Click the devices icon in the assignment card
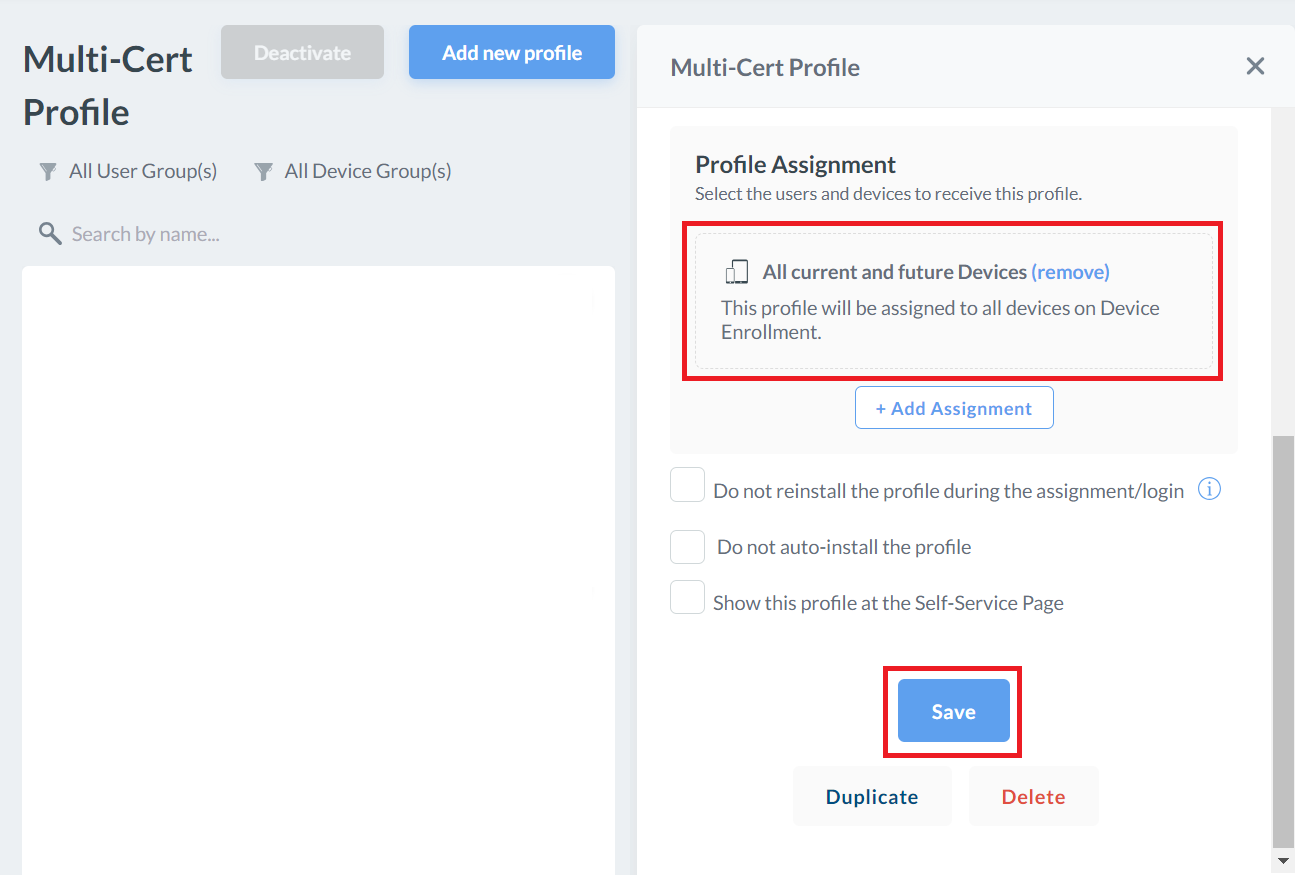 tap(737, 272)
